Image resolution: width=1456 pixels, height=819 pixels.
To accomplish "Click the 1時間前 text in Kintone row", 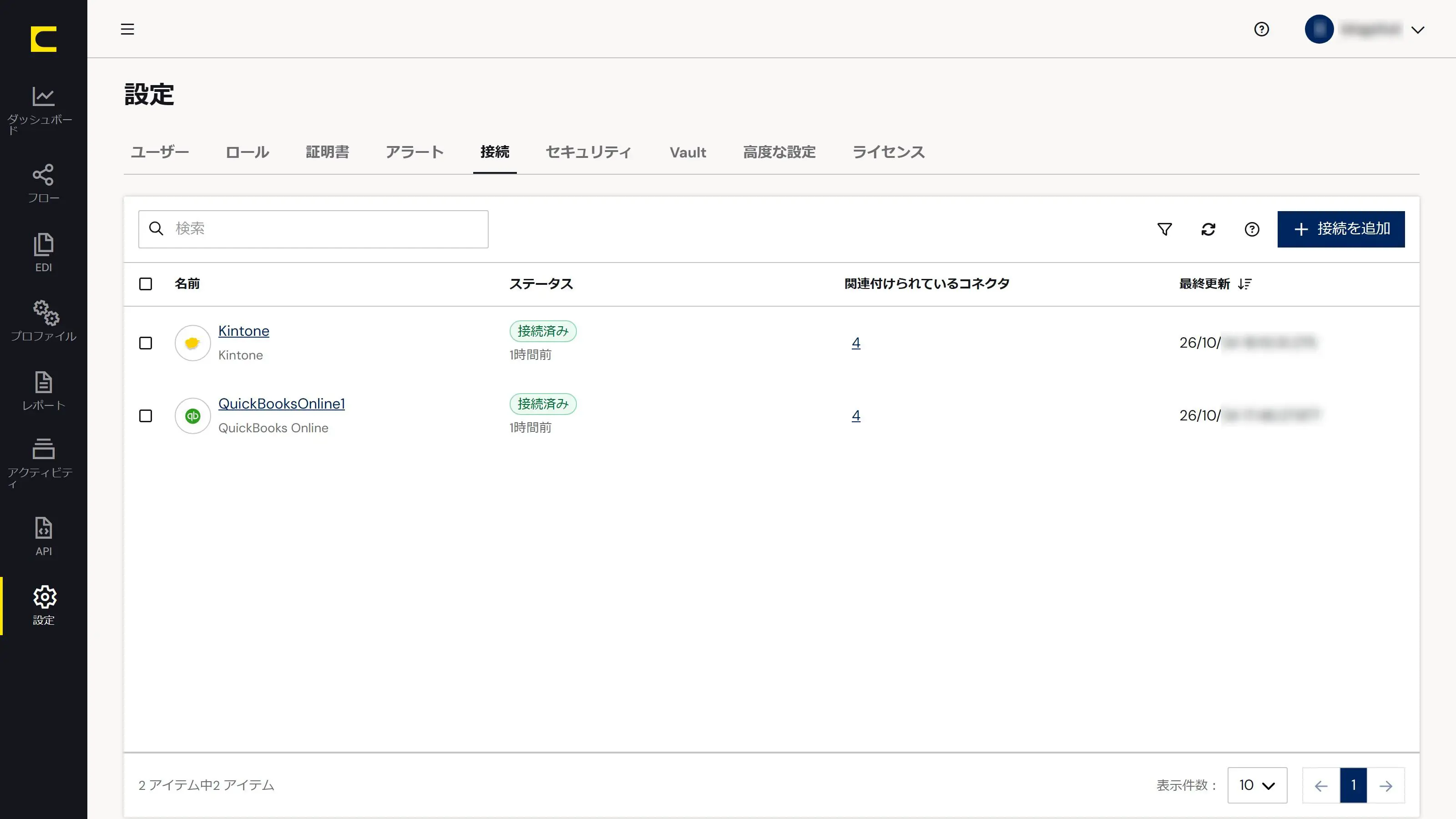I will click(x=530, y=354).
